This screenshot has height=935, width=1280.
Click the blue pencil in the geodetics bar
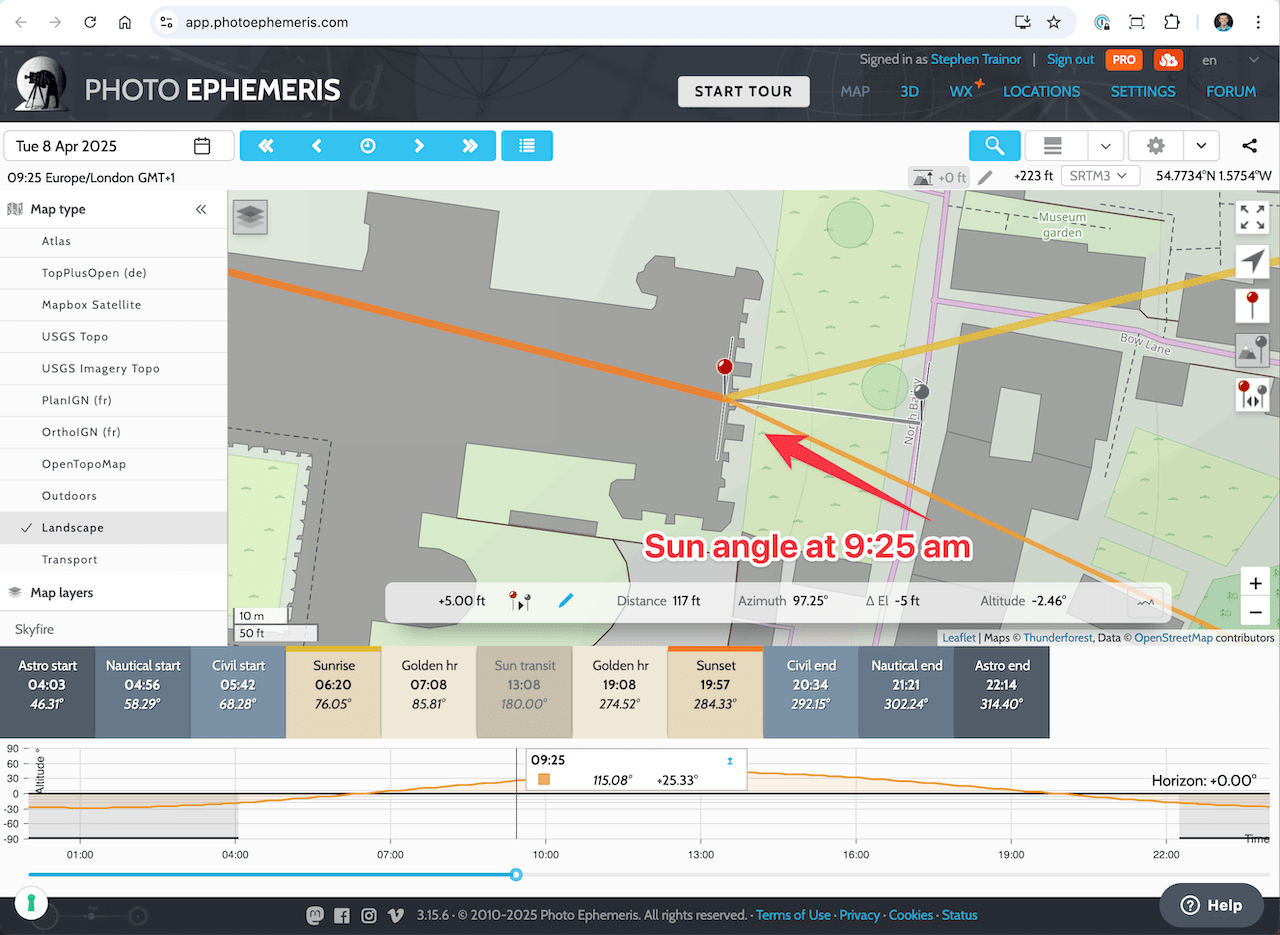coord(566,601)
